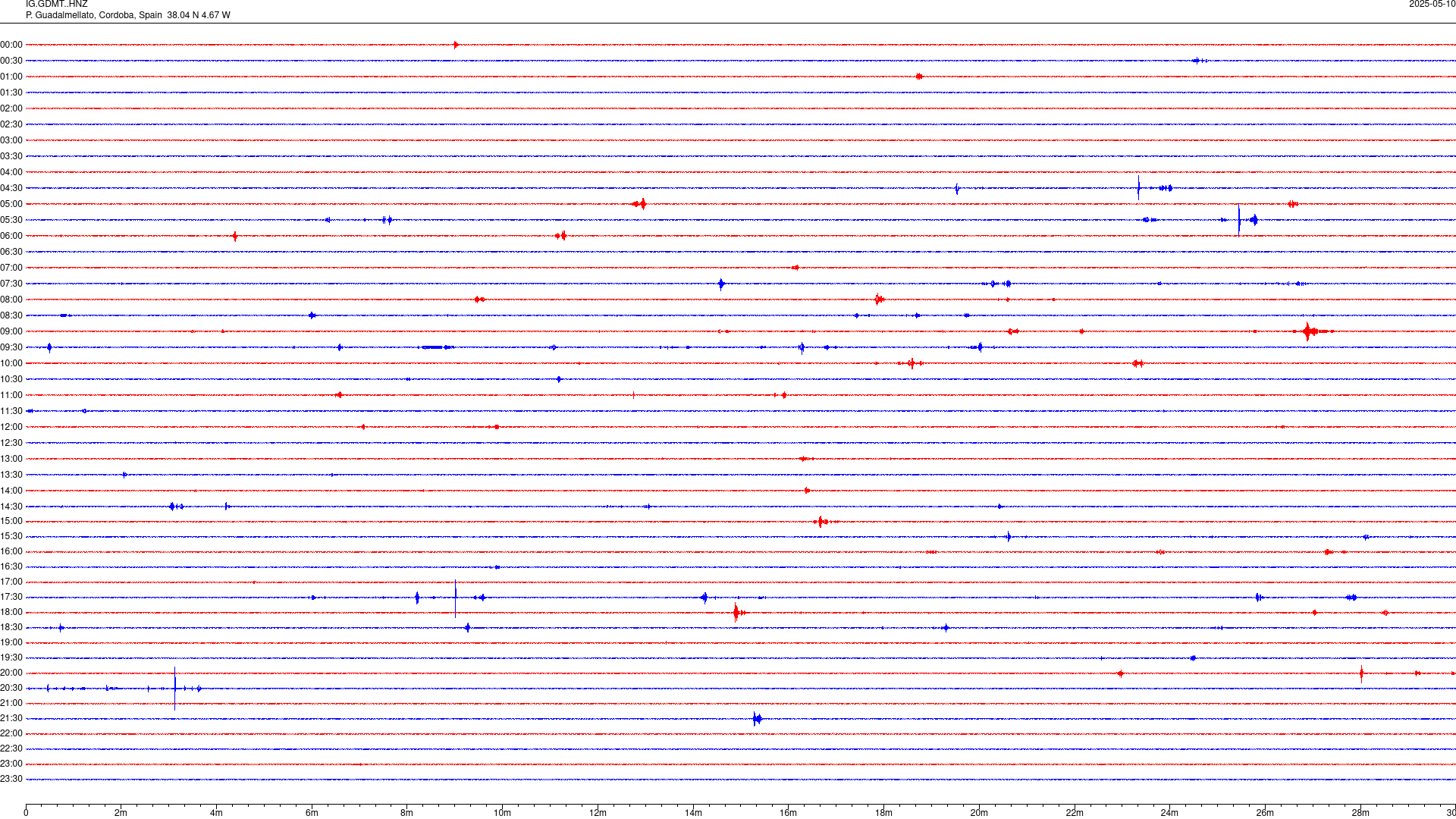Select the 09:30 trace time label
1456x819 pixels.
point(11,347)
